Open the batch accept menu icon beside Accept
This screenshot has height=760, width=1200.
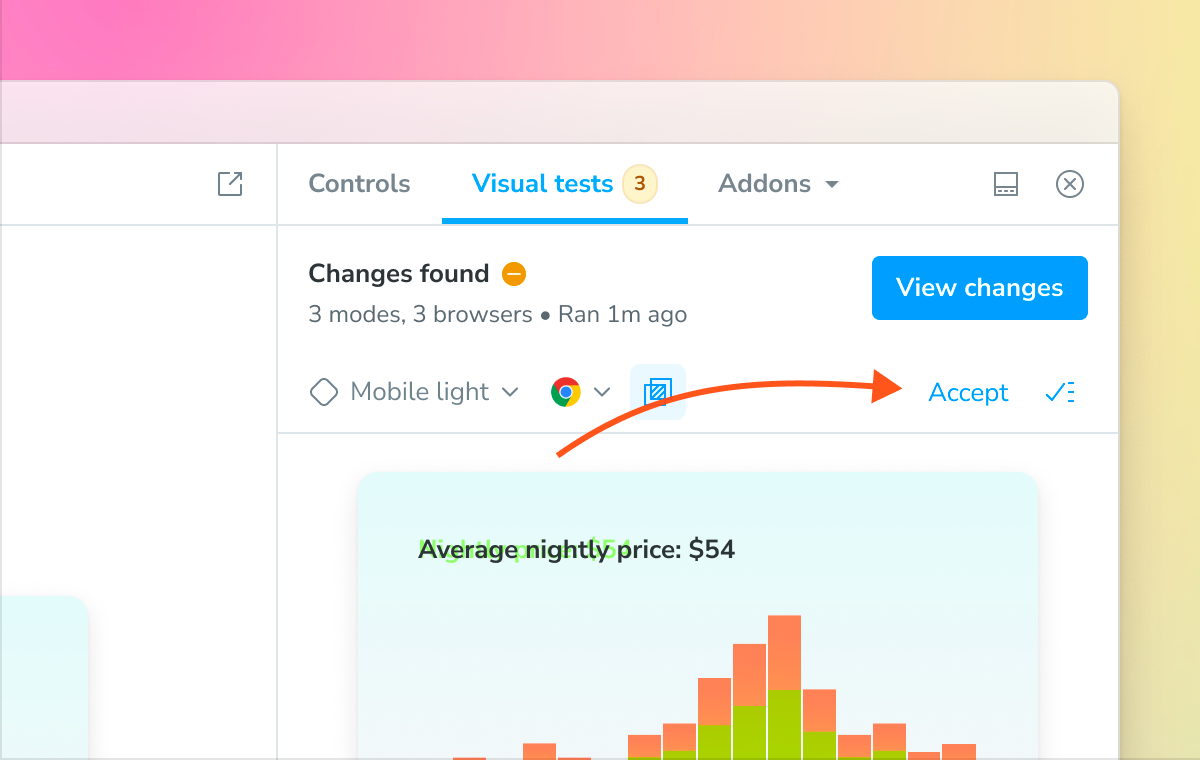(1060, 392)
